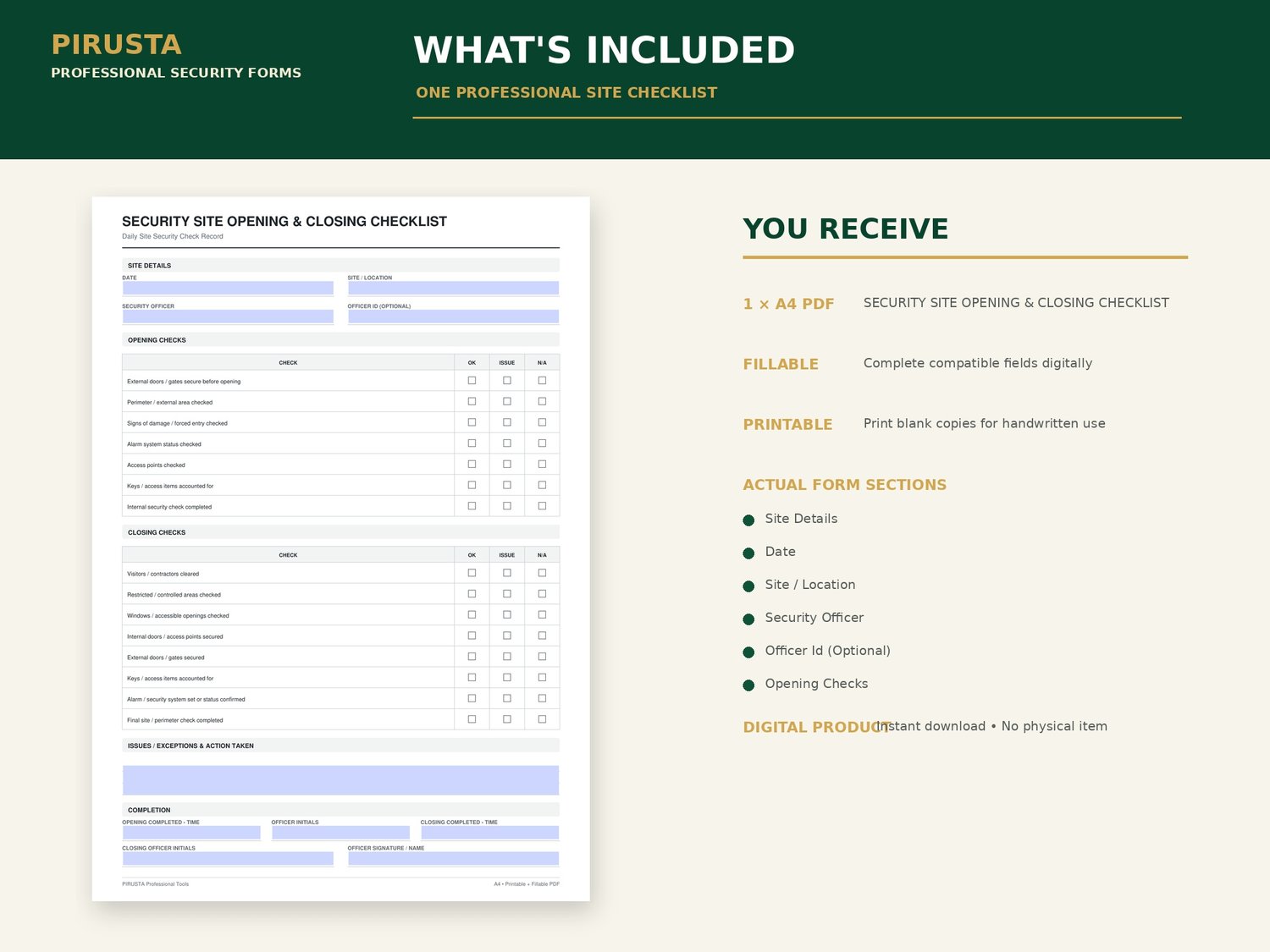Click the Date field in Site Details
Viewport: 1270px width, 952px height.
pos(228,288)
